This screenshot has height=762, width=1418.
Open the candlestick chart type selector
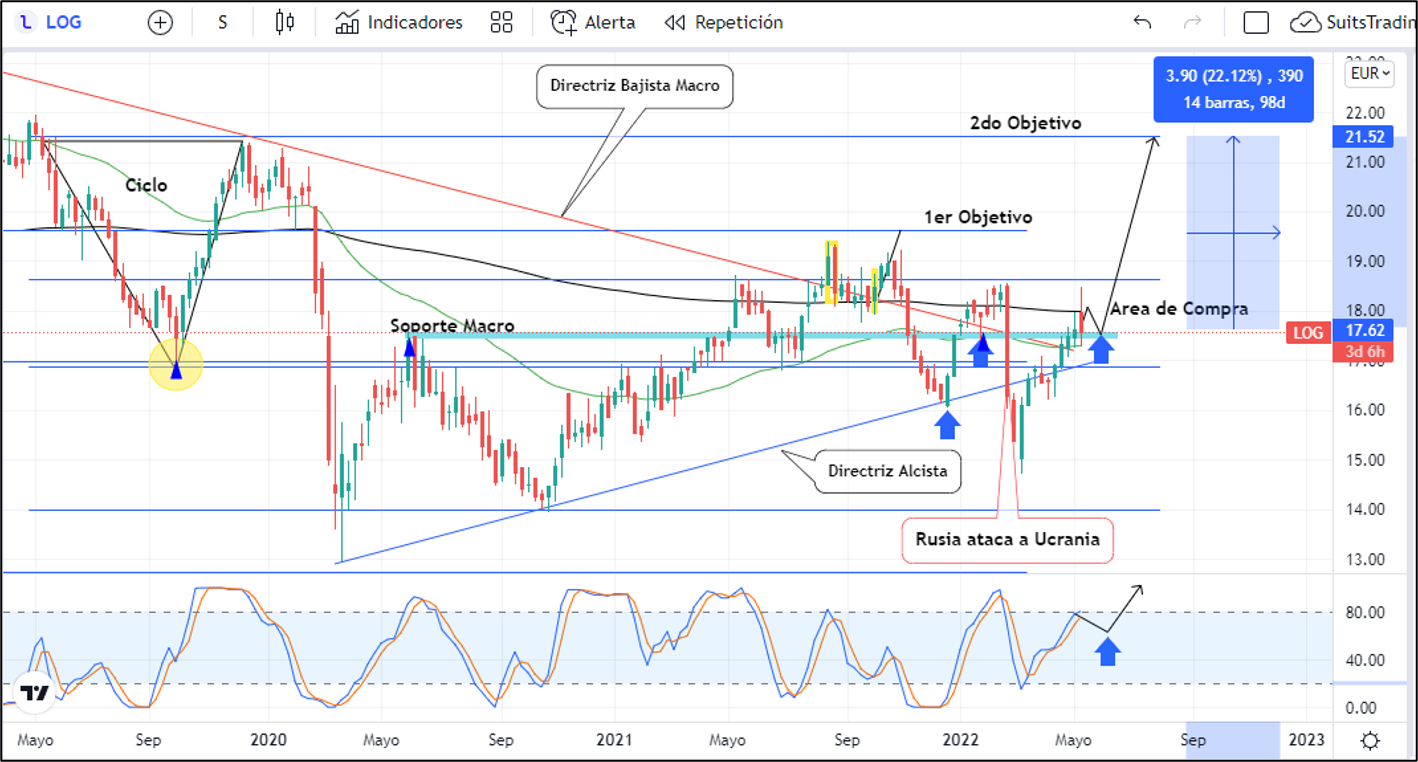(285, 22)
